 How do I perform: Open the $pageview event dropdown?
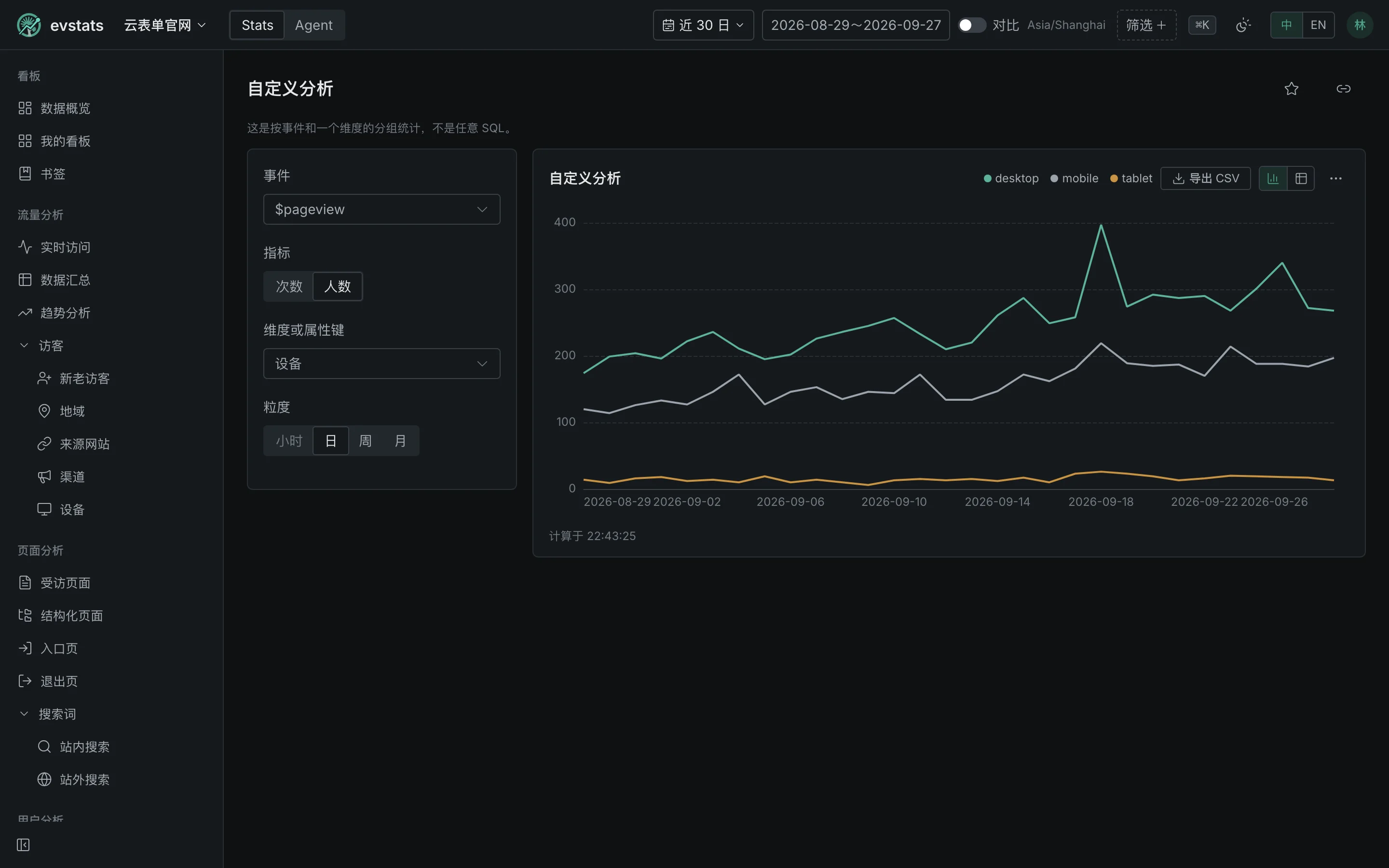381,210
